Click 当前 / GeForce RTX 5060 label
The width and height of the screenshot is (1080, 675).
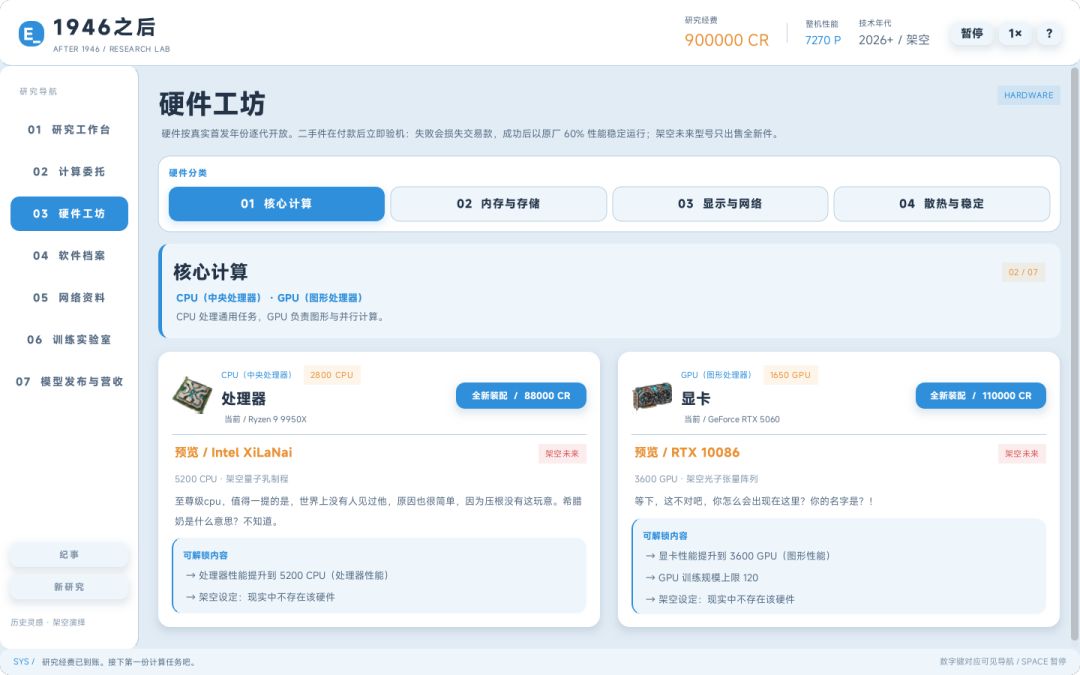click(731, 419)
